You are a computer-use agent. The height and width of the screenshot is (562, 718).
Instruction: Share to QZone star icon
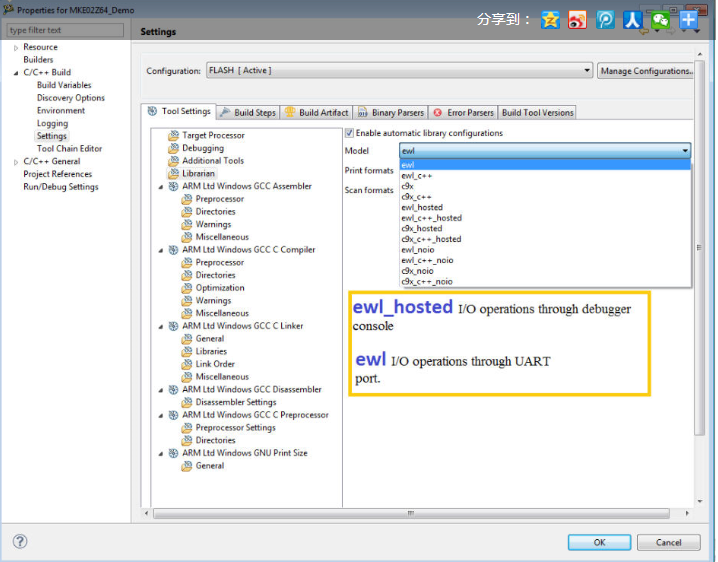pyautogui.click(x=550, y=20)
